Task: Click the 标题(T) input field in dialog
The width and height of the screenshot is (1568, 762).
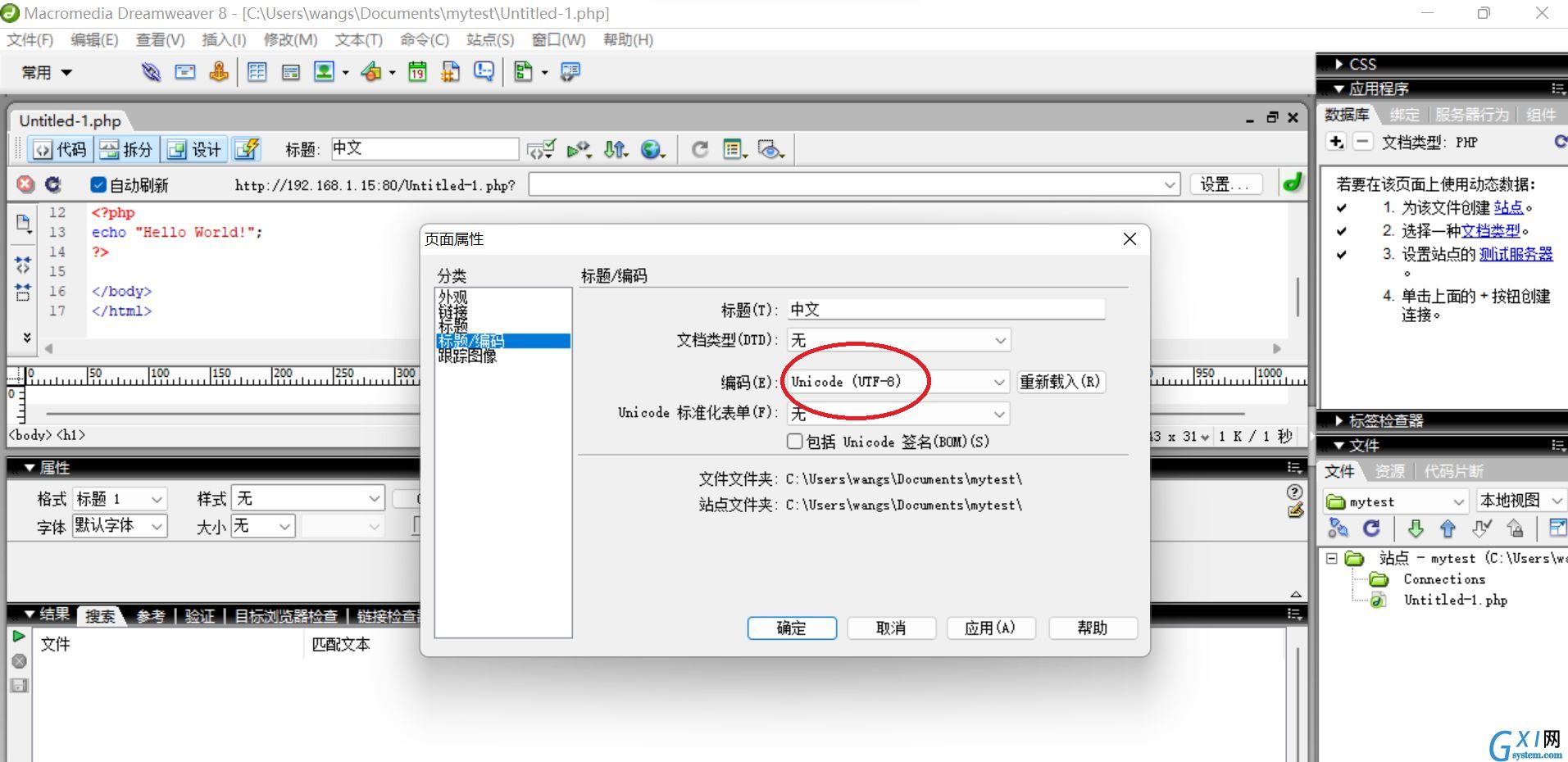Action: coord(946,309)
